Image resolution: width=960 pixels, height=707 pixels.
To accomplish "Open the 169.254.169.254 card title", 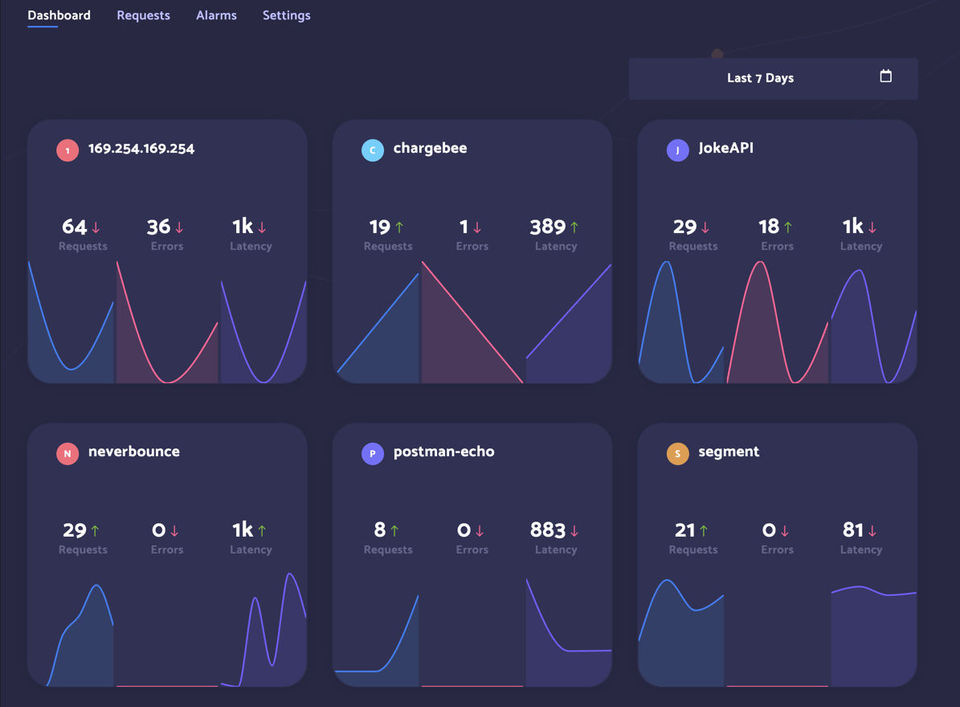I will tap(141, 149).
